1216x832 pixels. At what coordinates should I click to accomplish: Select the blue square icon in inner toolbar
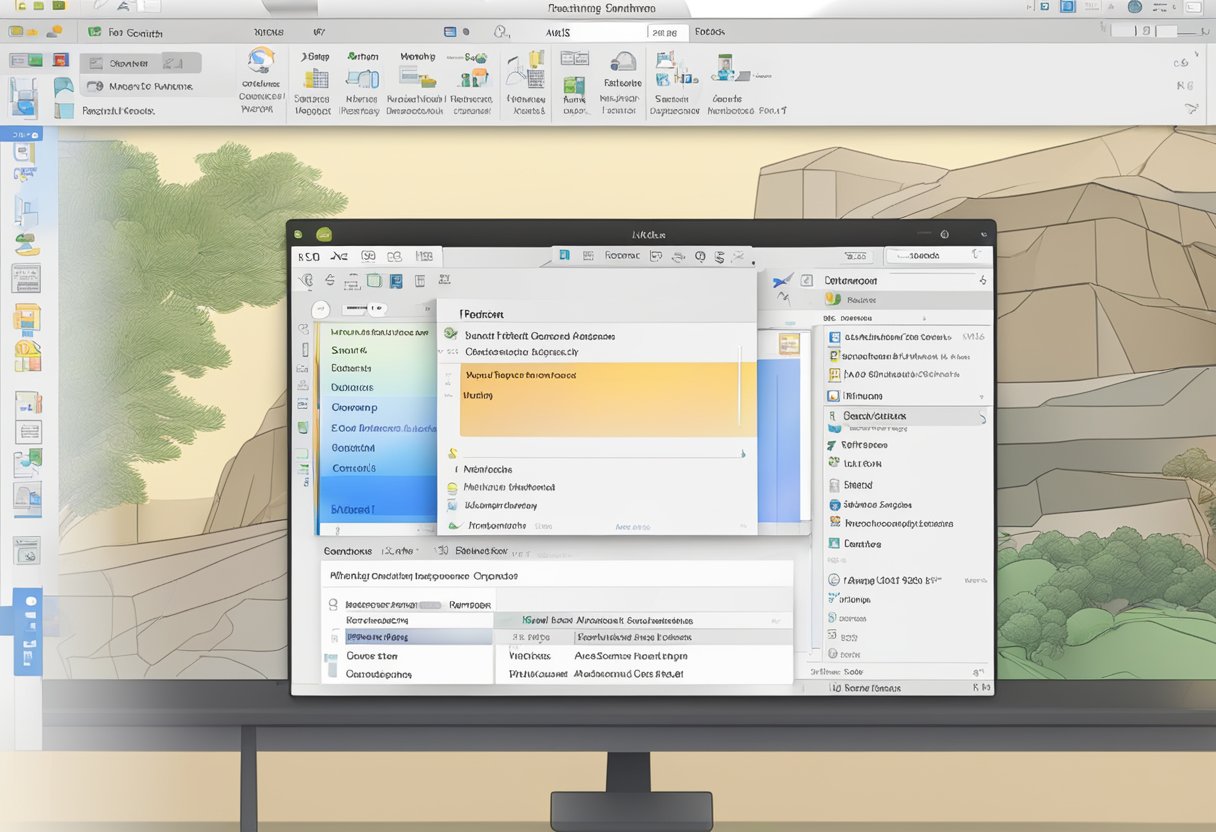click(395, 281)
